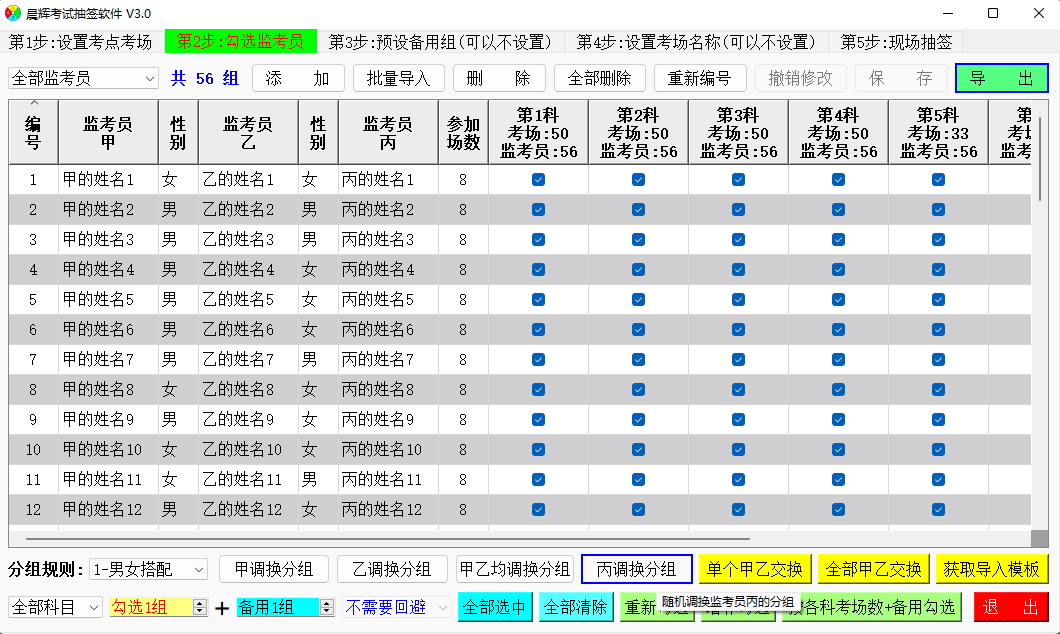
Task: Click the app icon in the title bar
Action: (x=13, y=14)
